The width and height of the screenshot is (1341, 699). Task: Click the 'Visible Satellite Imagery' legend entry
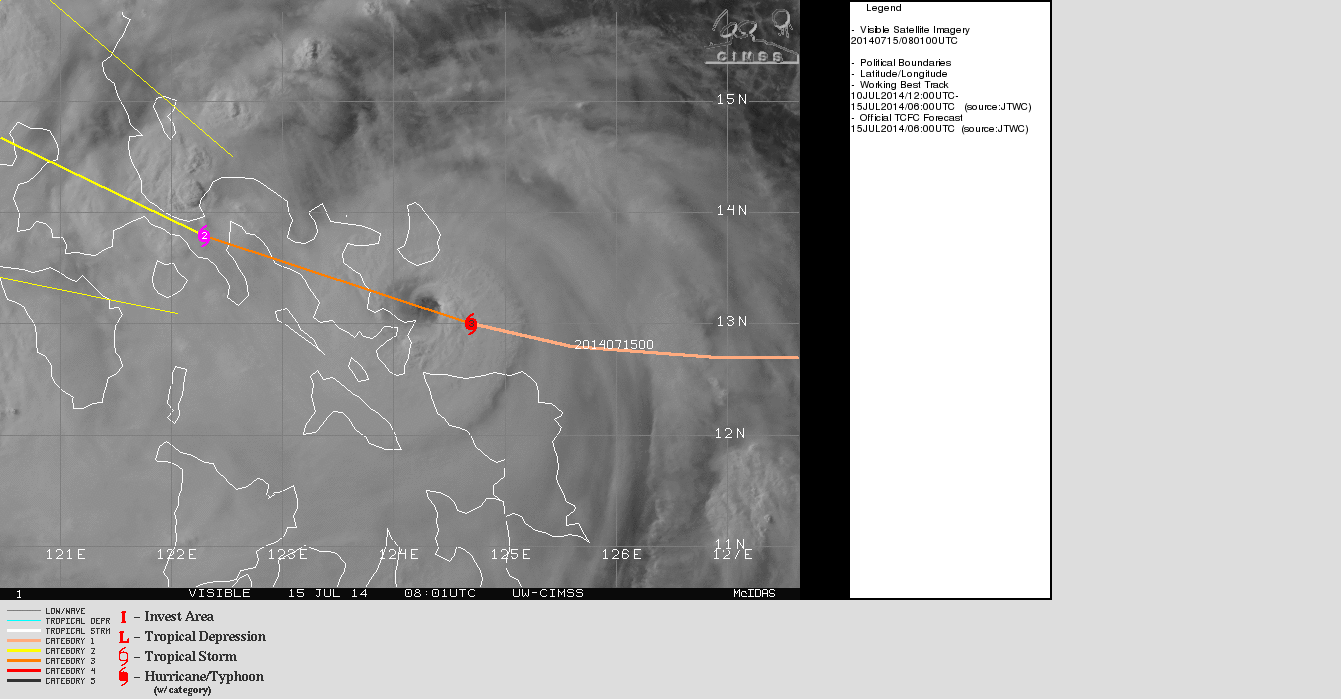(x=915, y=30)
